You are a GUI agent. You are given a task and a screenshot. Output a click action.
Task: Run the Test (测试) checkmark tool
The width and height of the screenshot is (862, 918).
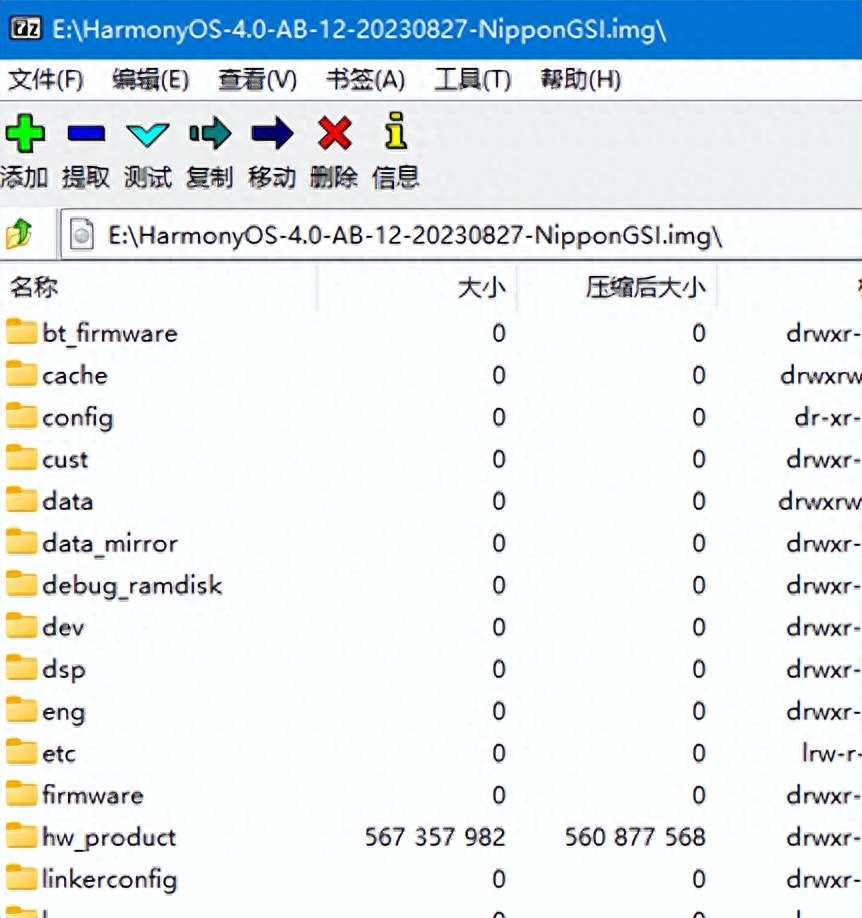pyautogui.click(x=148, y=134)
